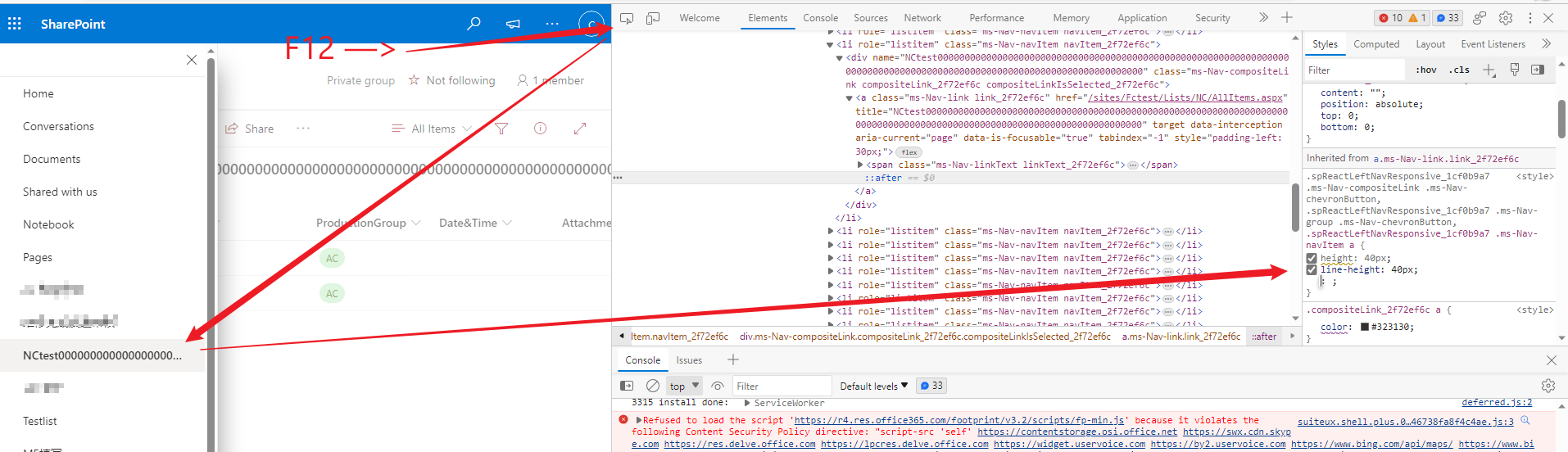The width and height of the screenshot is (1568, 452).
Task: Open the deferred.js:2 source link
Action: pyautogui.click(x=1497, y=403)
